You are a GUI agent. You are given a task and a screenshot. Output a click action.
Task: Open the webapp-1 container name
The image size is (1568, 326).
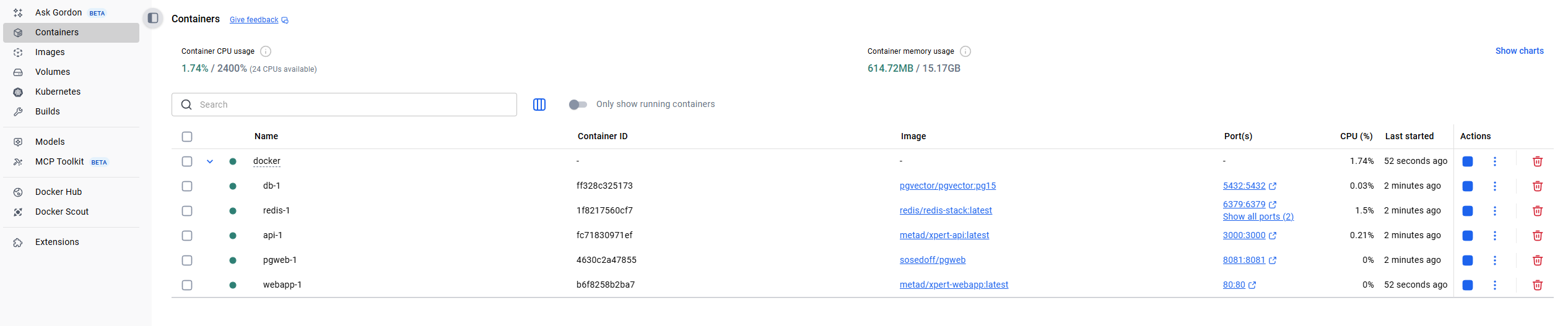pyautogui.click(x=282, y=285)
